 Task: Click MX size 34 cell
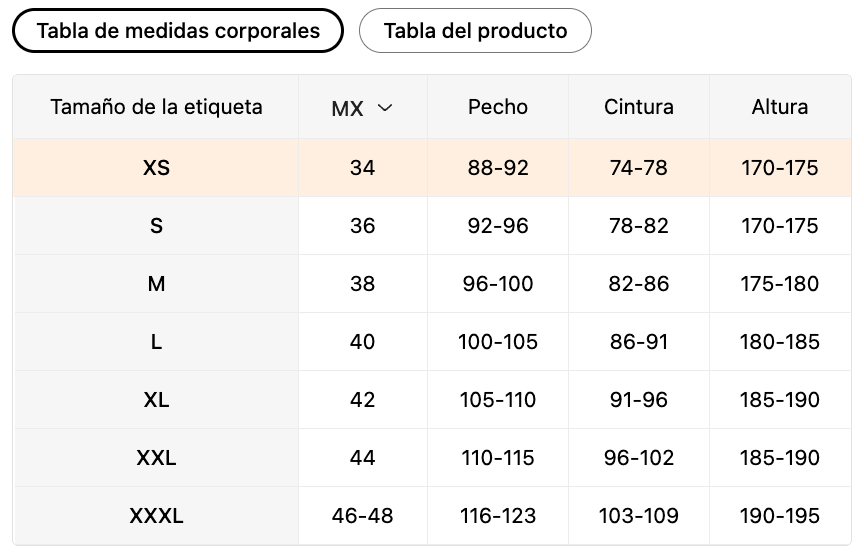[x=363, y=168]
